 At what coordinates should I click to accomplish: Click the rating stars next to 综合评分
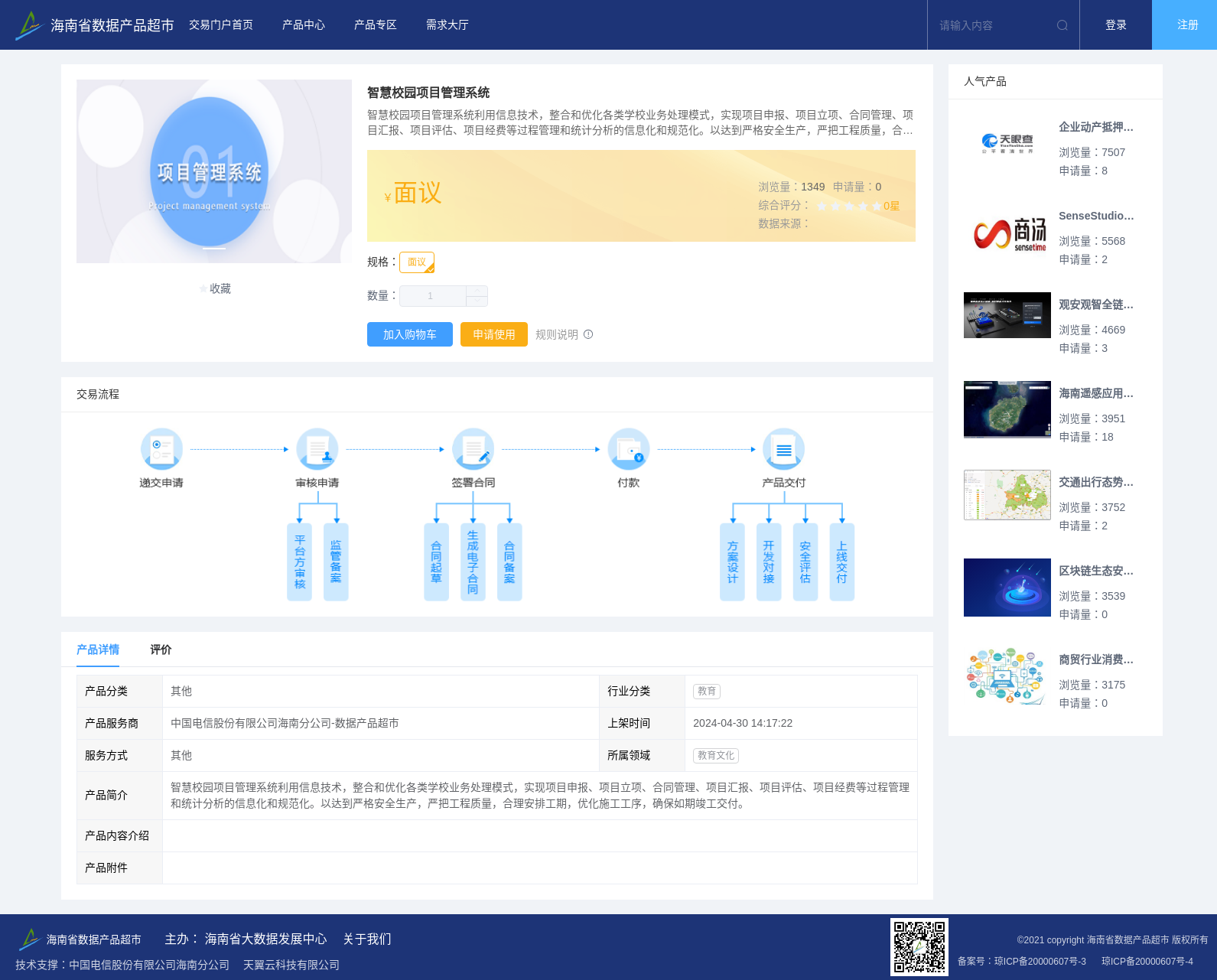848,206
